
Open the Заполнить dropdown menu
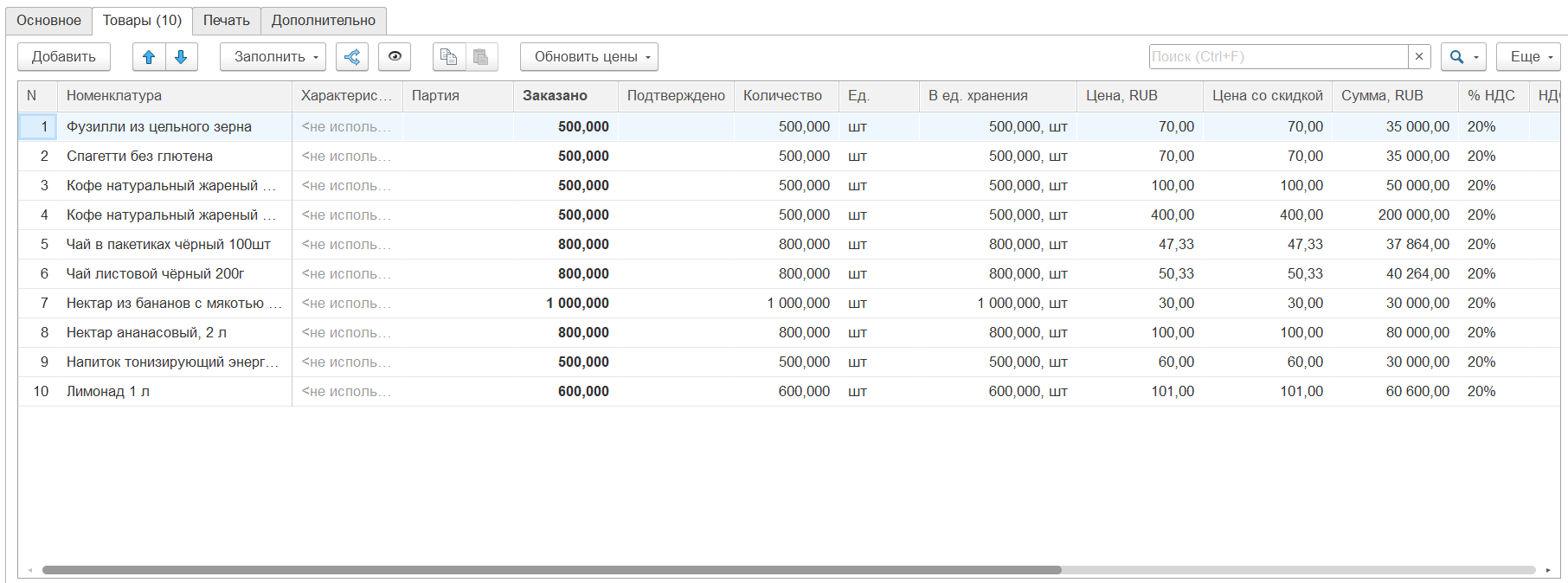(x=273, y=57)
